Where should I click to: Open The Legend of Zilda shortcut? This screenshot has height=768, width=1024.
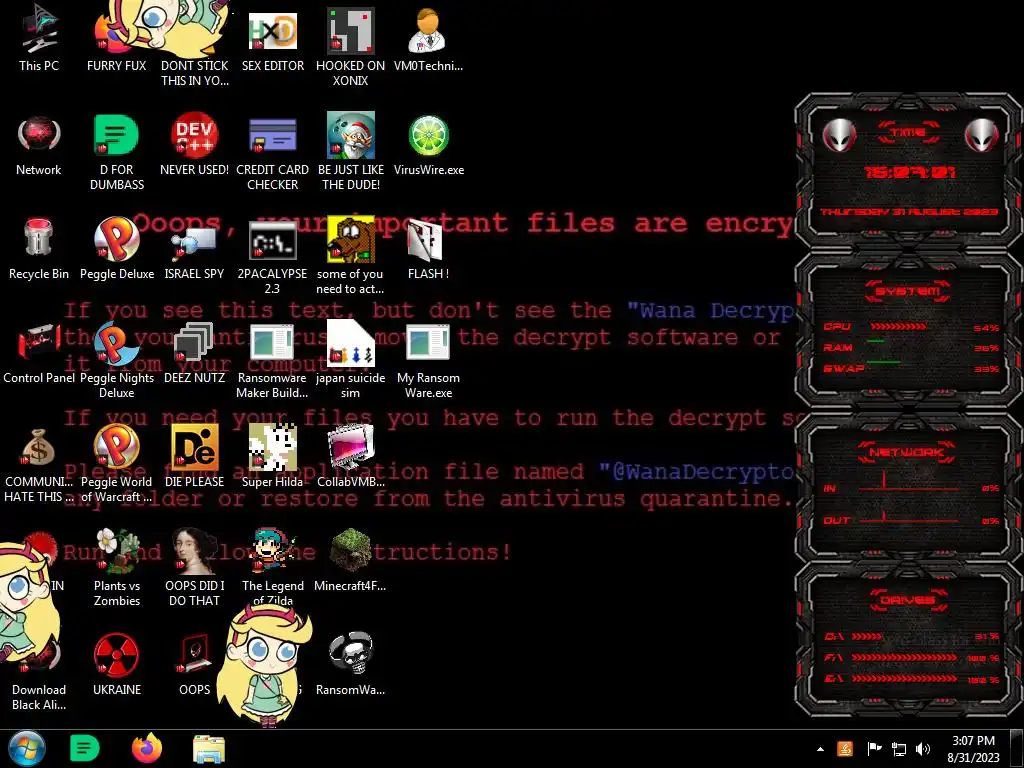point(272,567)
